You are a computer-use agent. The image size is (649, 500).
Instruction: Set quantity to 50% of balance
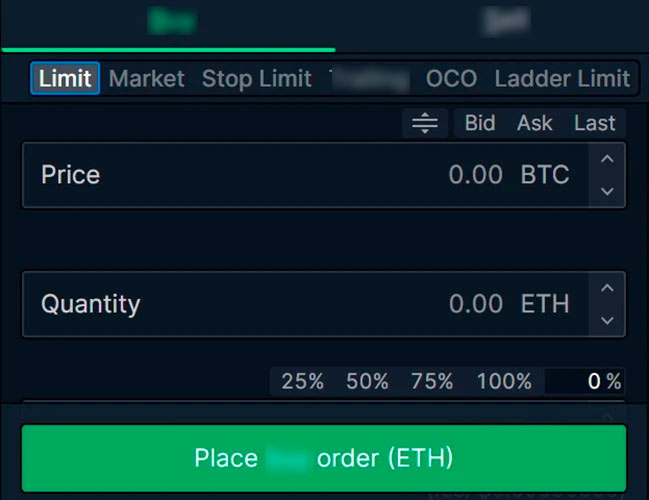pyautogui.click(x=367, y=381)
